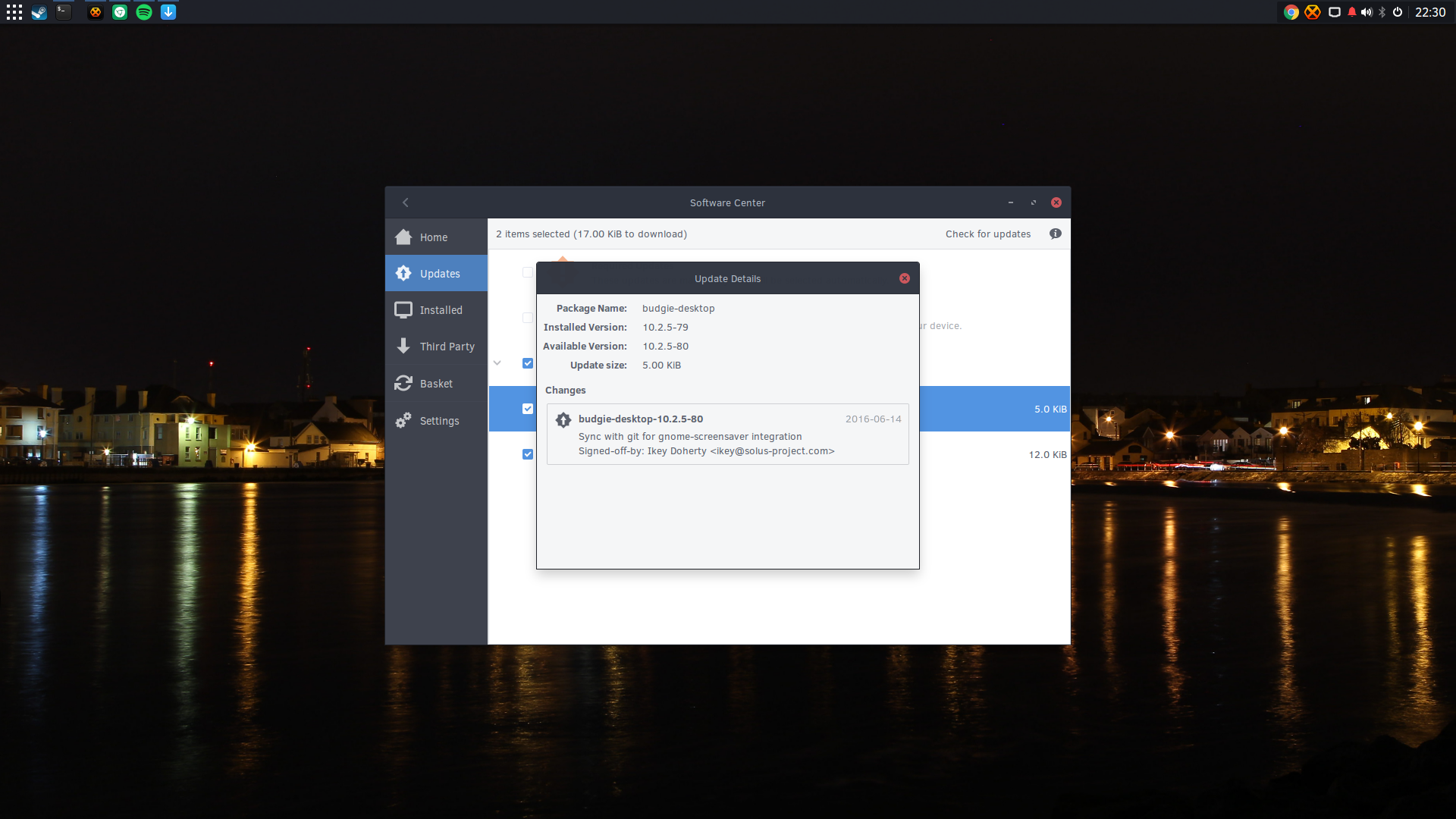Click the orange hexagon tray icon

1313,12
